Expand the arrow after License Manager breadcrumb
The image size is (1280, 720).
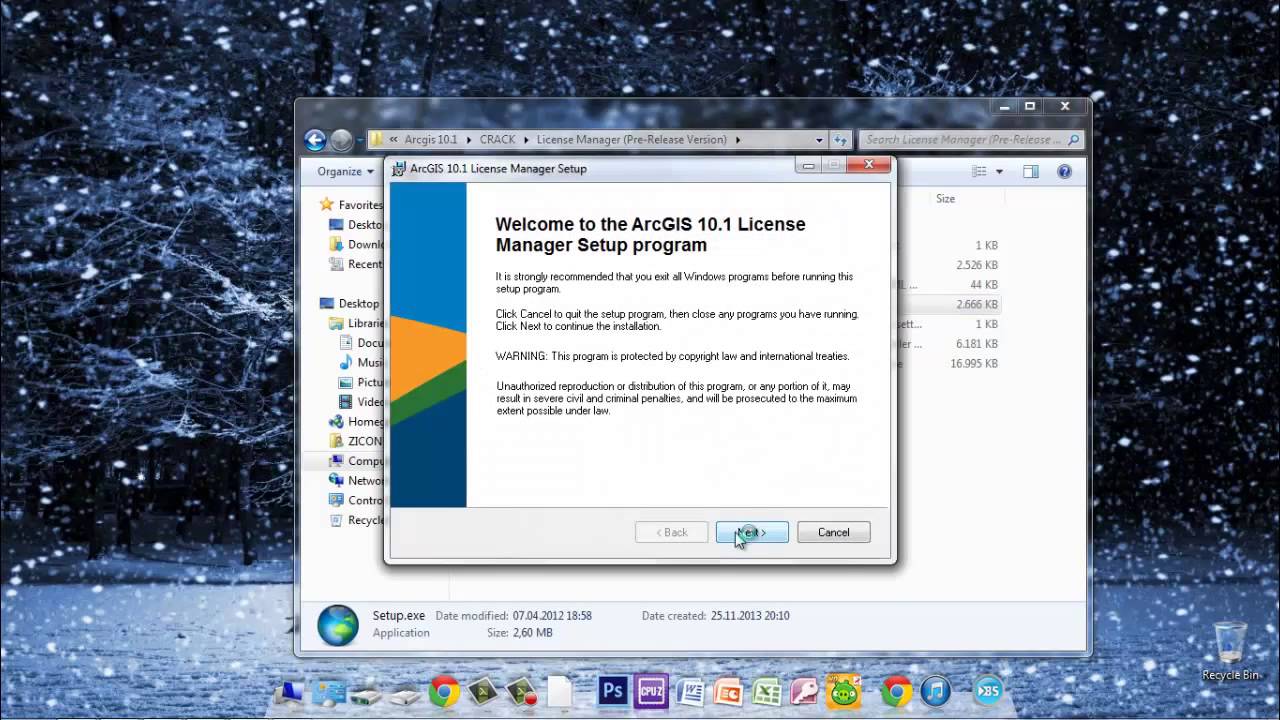(738, 140)
